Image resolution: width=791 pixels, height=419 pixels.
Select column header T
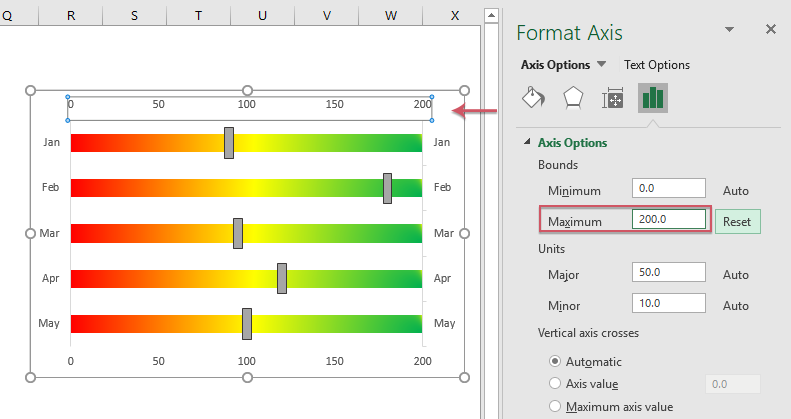pyautogui.click(x=198, y=16)
